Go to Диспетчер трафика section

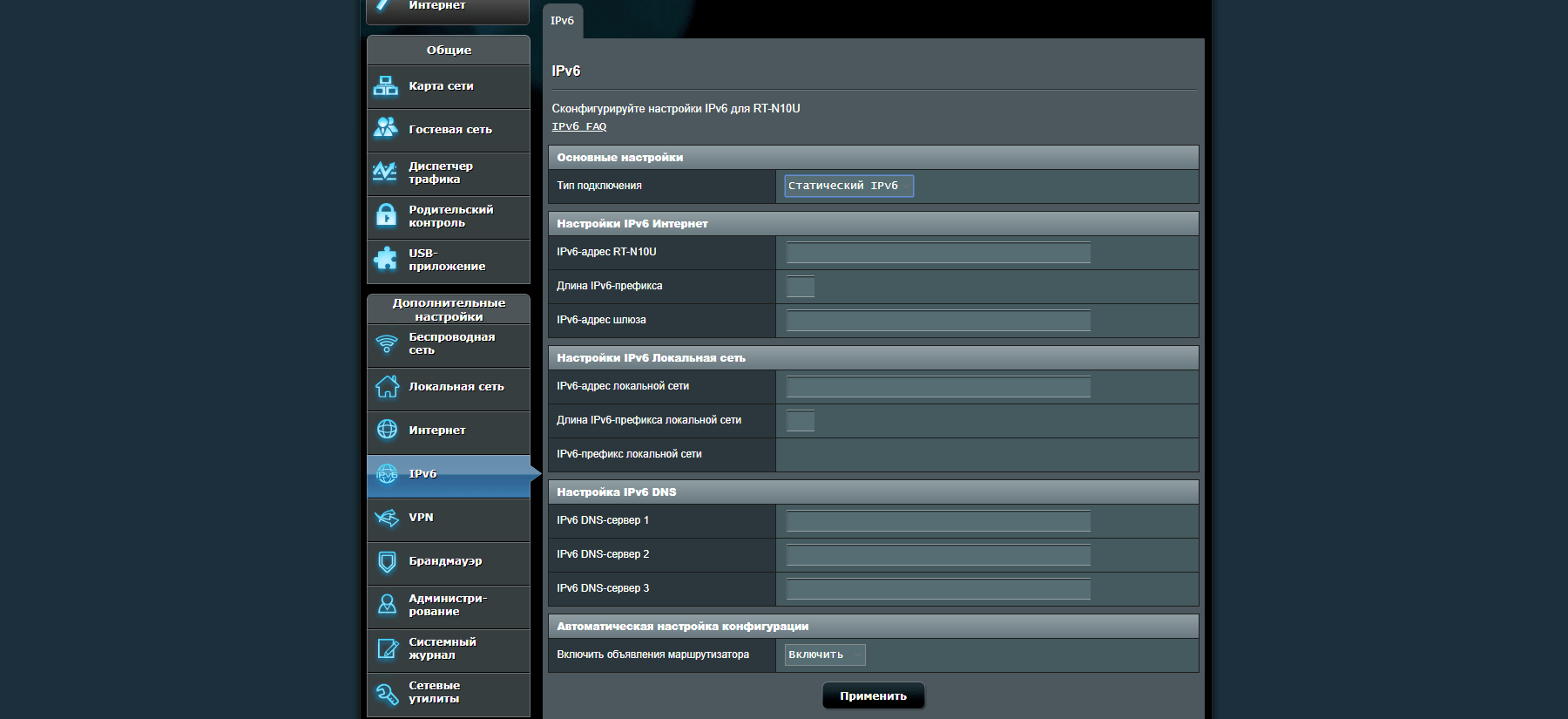[449, 173]
